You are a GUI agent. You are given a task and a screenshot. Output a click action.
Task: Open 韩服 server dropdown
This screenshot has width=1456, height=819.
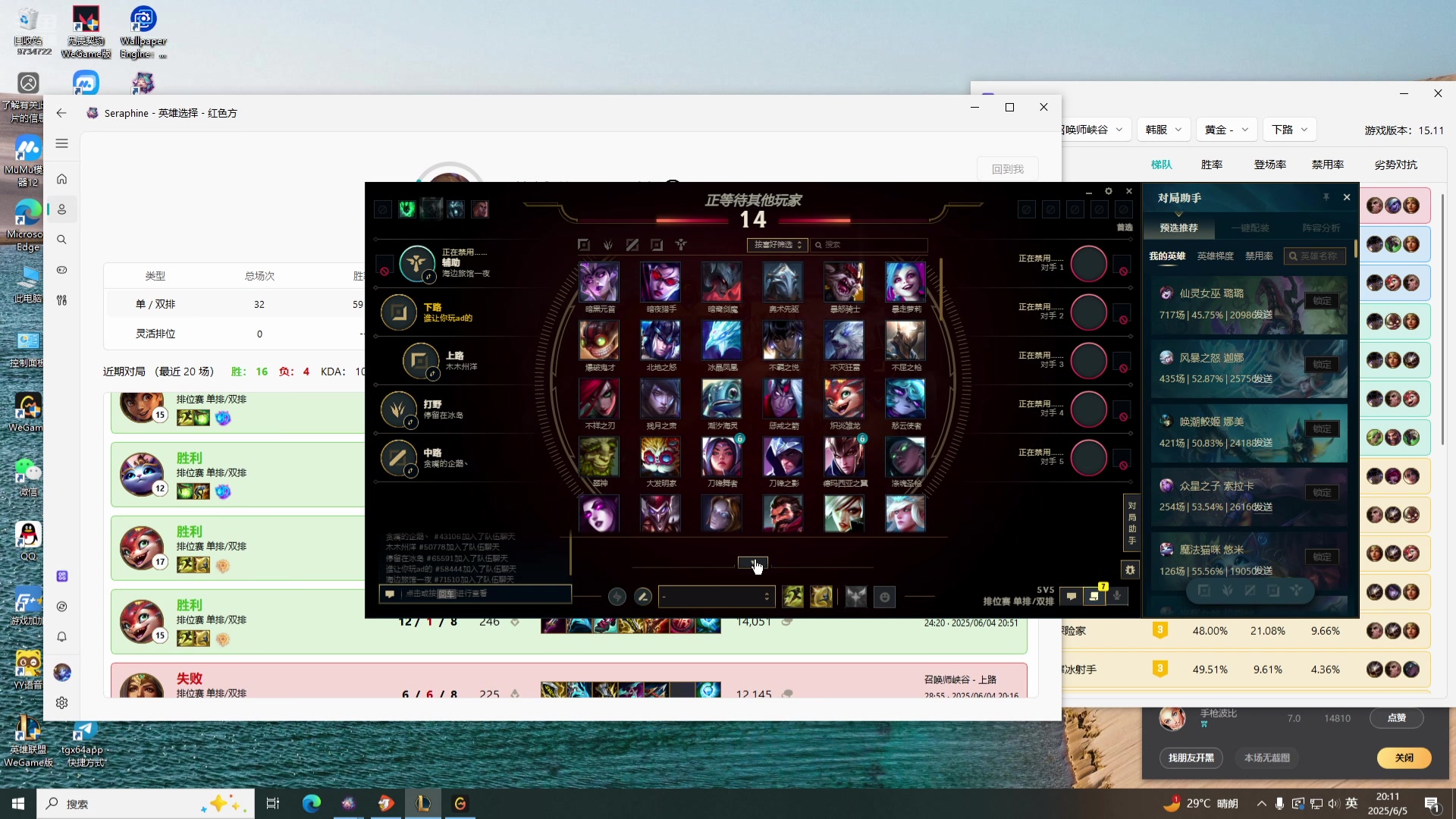click(1163, 130)
